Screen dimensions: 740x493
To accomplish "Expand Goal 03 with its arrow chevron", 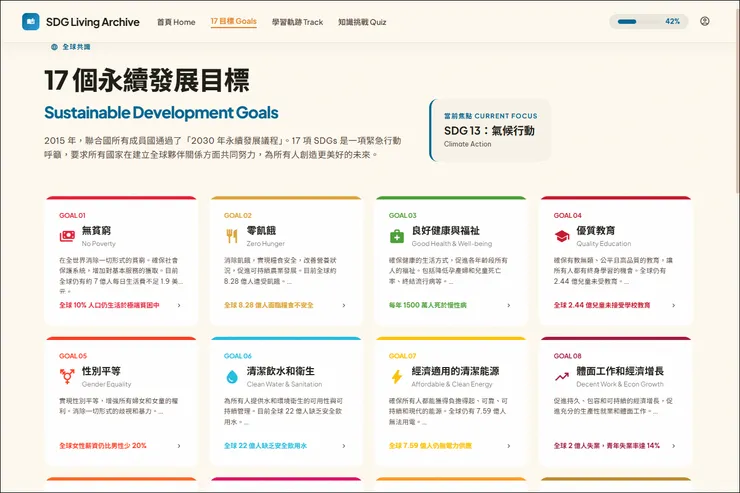I will (x=508, y=305).
